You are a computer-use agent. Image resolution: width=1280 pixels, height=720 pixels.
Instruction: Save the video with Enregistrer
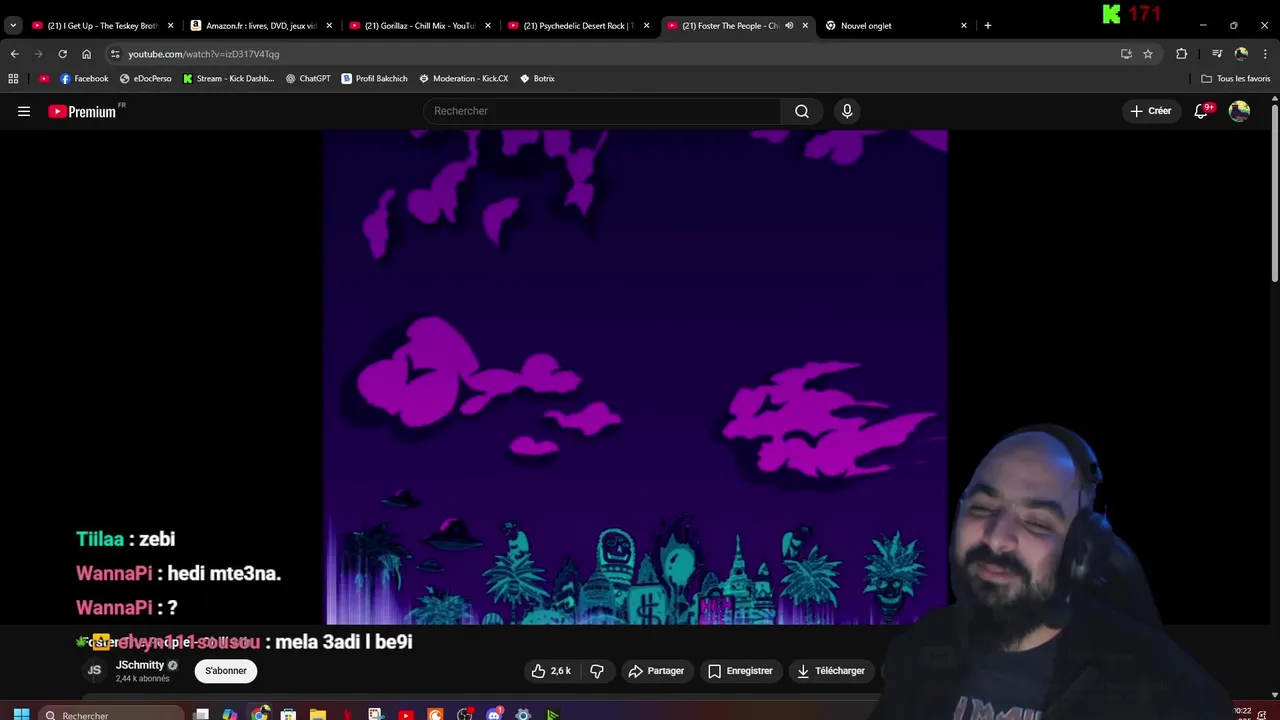point(740,671)
